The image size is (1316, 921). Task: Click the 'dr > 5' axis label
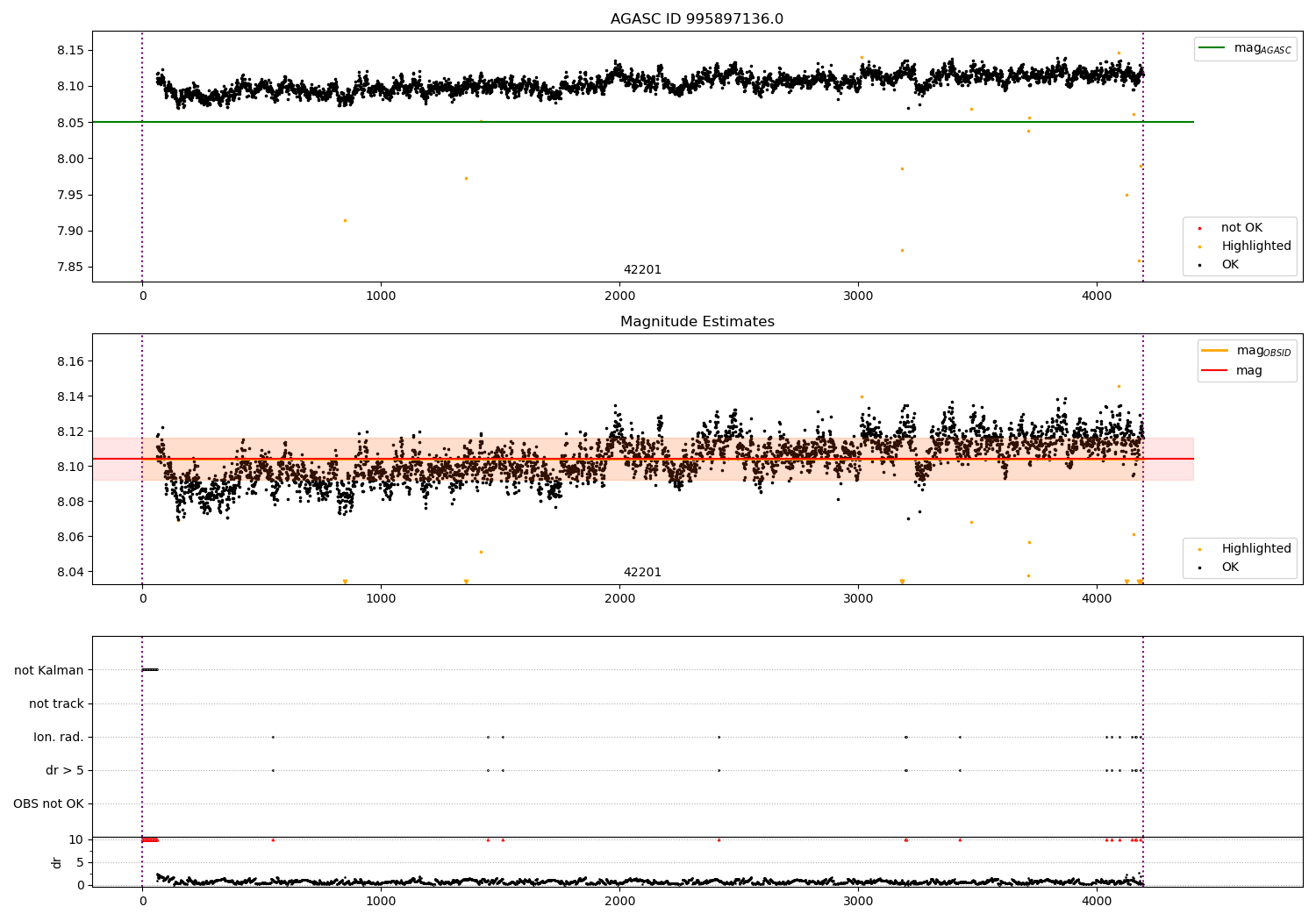(x=65, y=770)
